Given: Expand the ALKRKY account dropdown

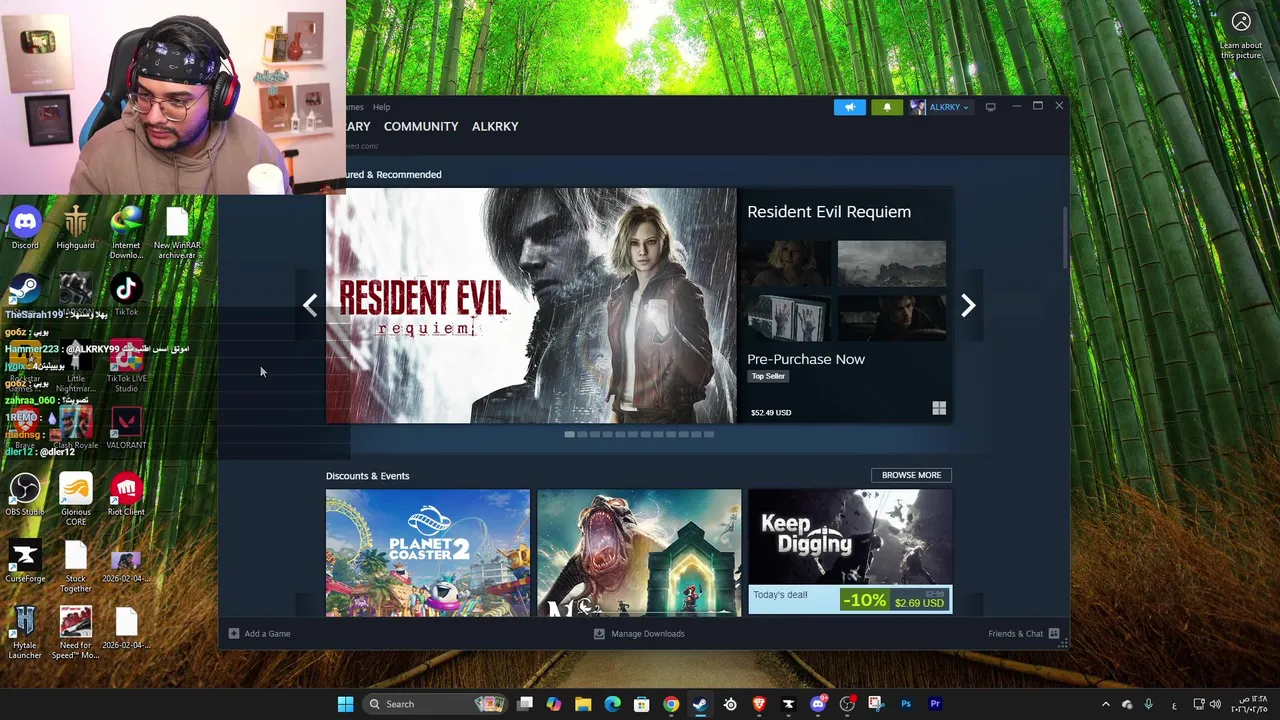Looking at the screenshot, I should [x=949, y=107].
